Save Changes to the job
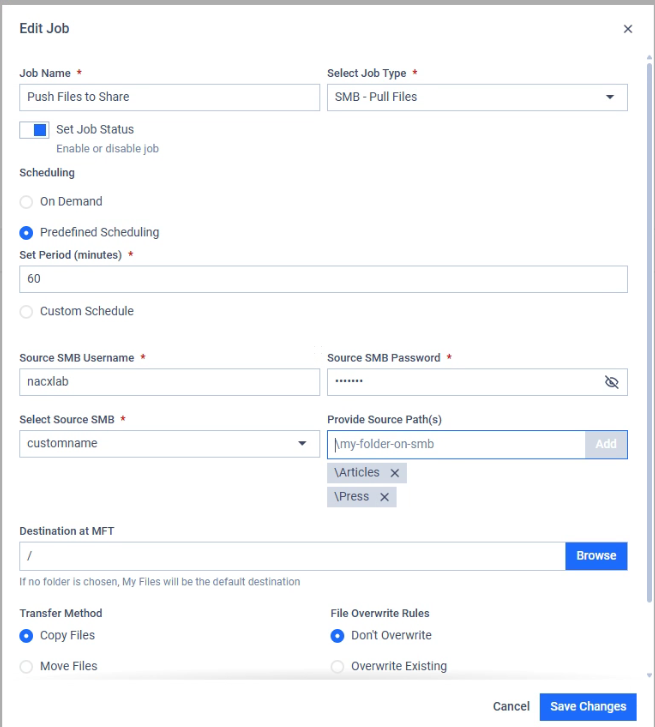This screenshot has width=655, height=727. (588, 707)
